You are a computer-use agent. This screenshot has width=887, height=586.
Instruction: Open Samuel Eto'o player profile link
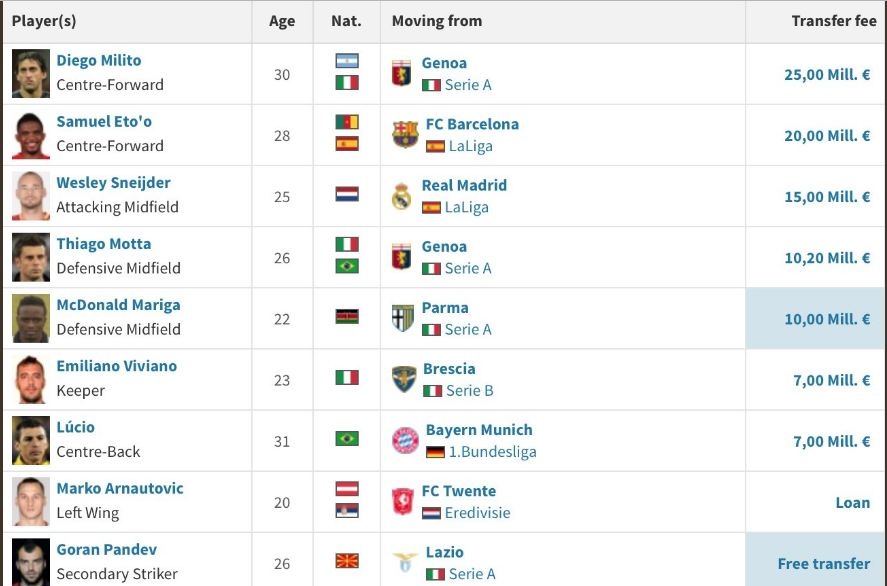pos(104,122)
